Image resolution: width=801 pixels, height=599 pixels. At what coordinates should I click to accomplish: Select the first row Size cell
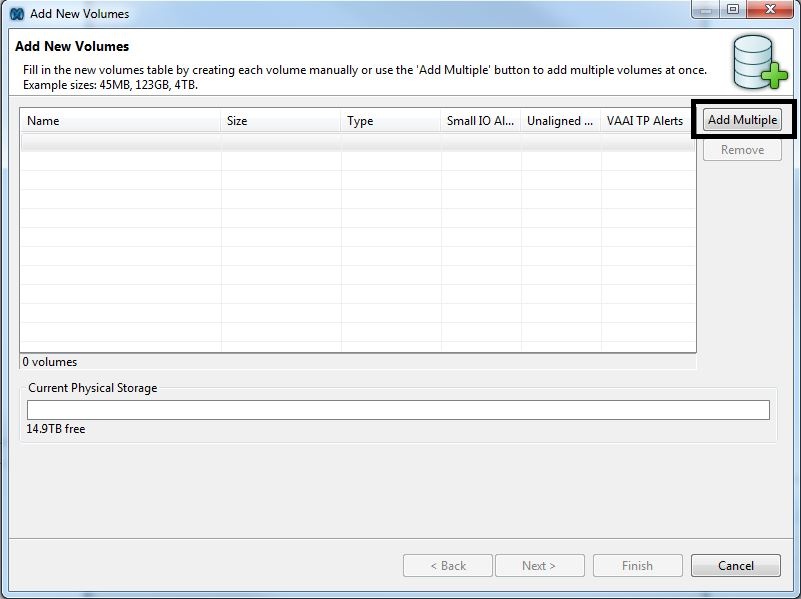point(280,143)
